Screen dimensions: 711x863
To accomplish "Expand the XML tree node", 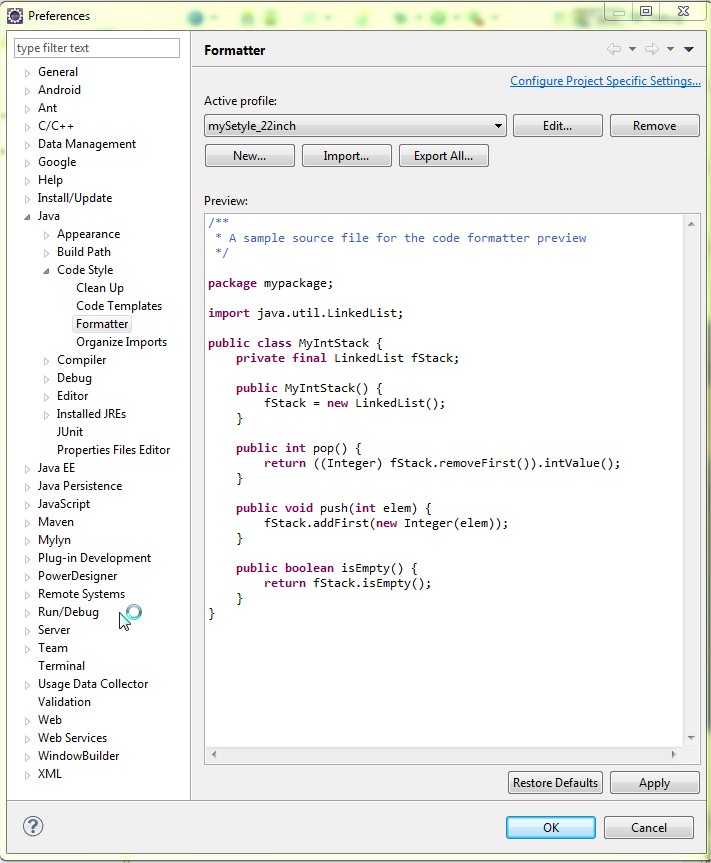I will click(x=28, y=775).
